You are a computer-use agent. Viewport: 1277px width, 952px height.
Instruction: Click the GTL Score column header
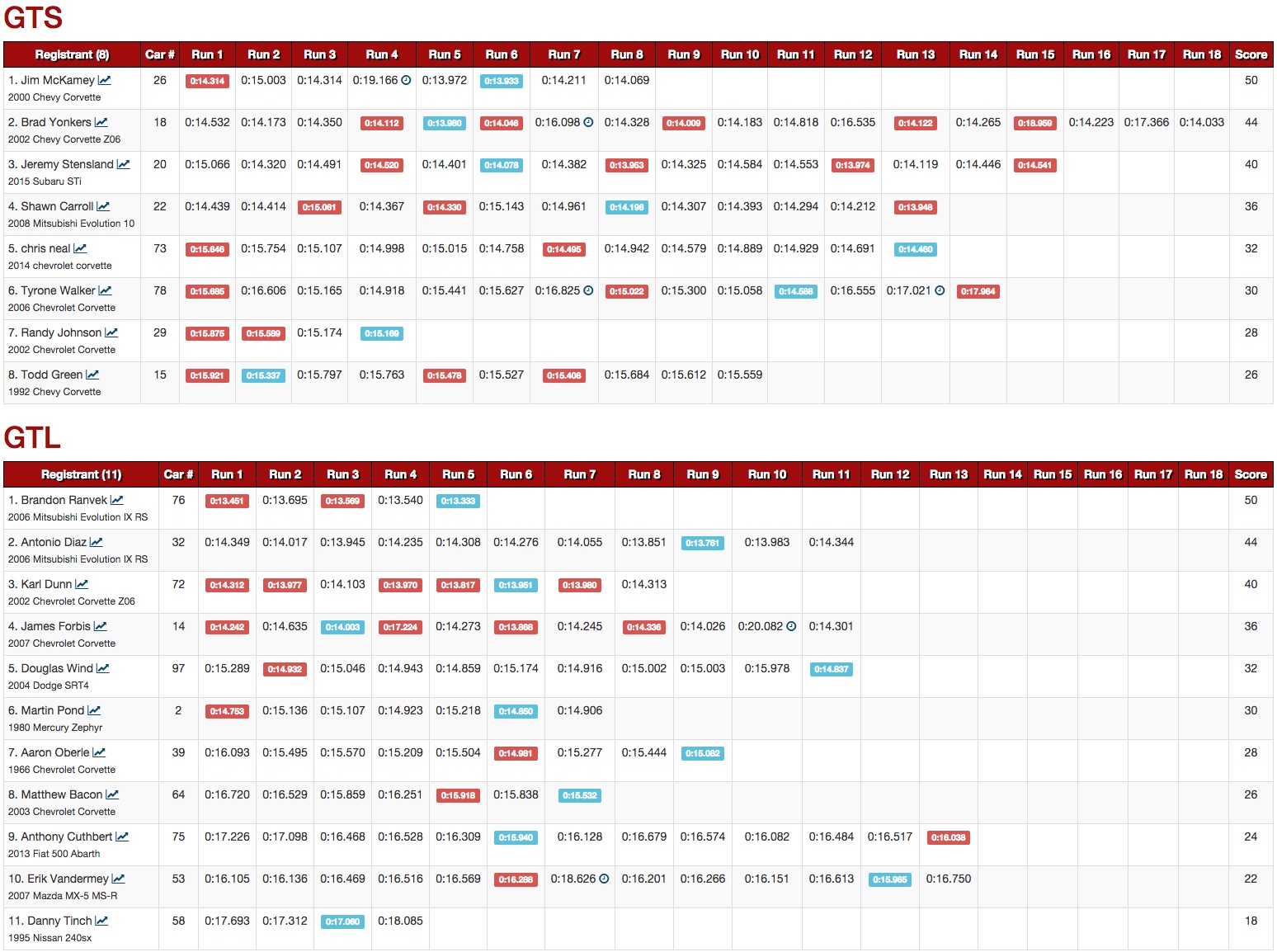point(1250,474)
